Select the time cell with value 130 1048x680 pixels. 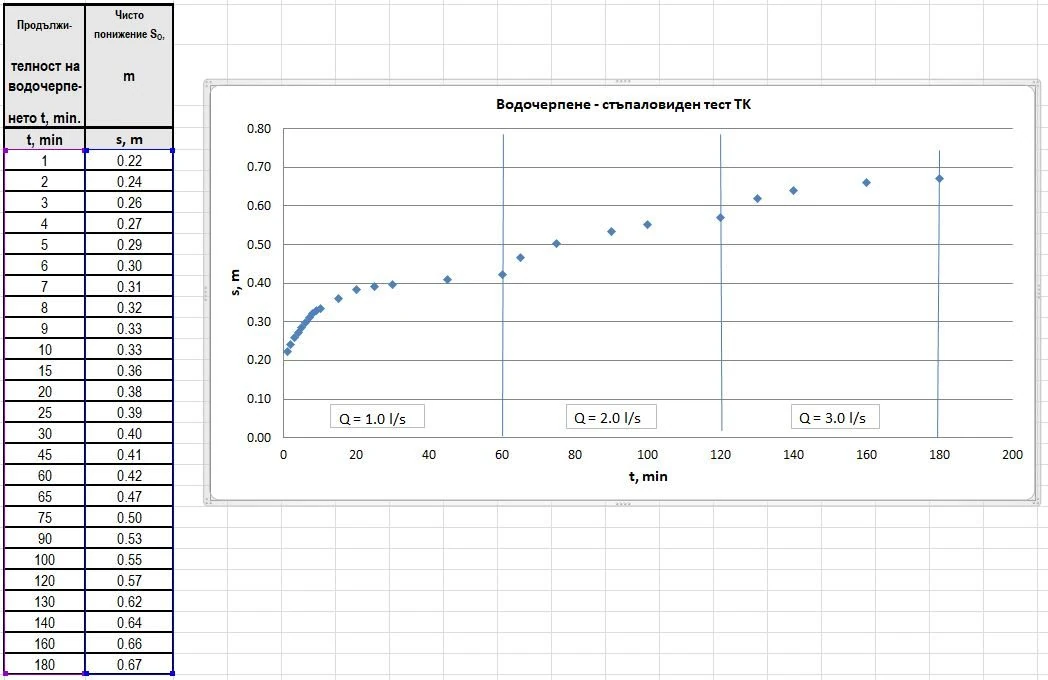pos(45,602)
